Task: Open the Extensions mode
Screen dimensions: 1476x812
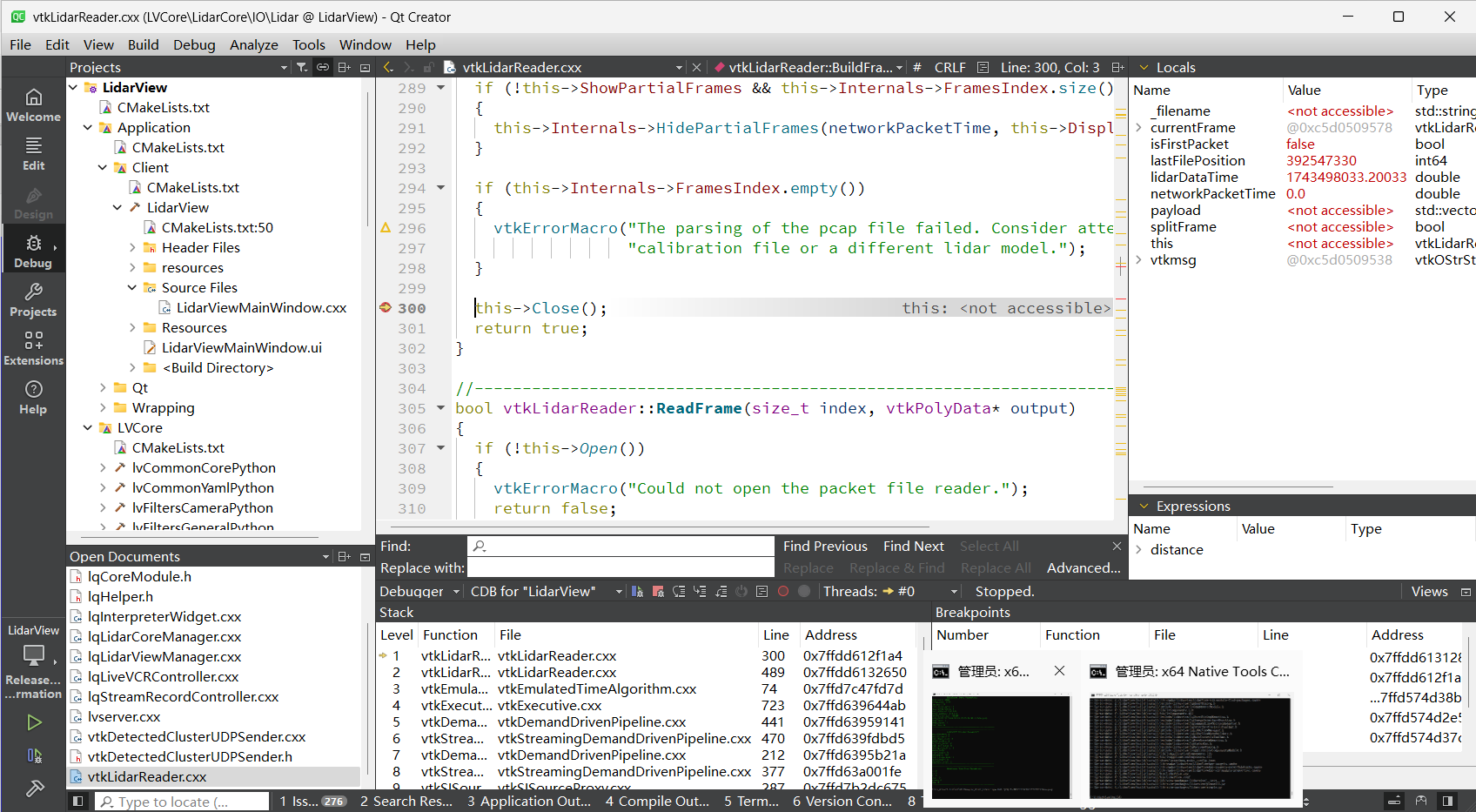Action: 33,349
